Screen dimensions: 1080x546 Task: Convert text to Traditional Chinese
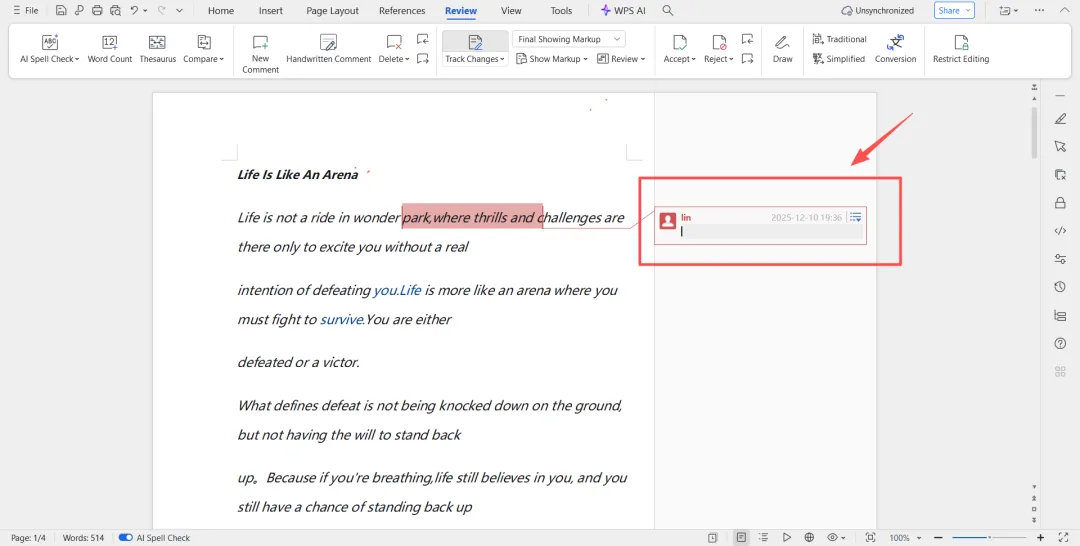pos(840,39)
